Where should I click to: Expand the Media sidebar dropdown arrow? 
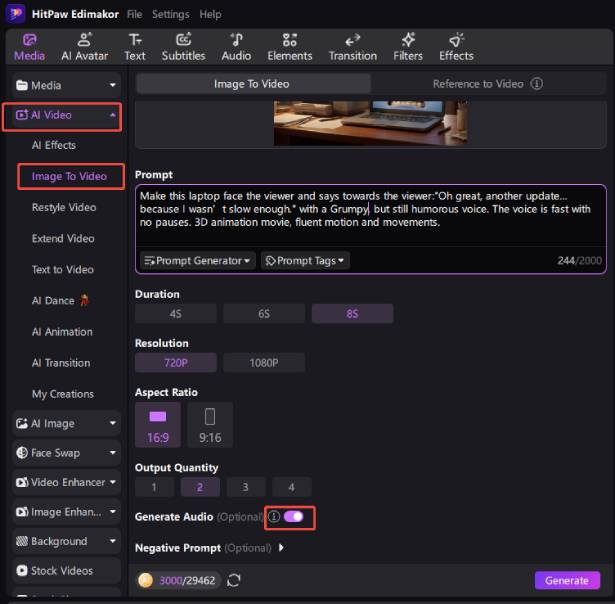[x=113, y=85]
